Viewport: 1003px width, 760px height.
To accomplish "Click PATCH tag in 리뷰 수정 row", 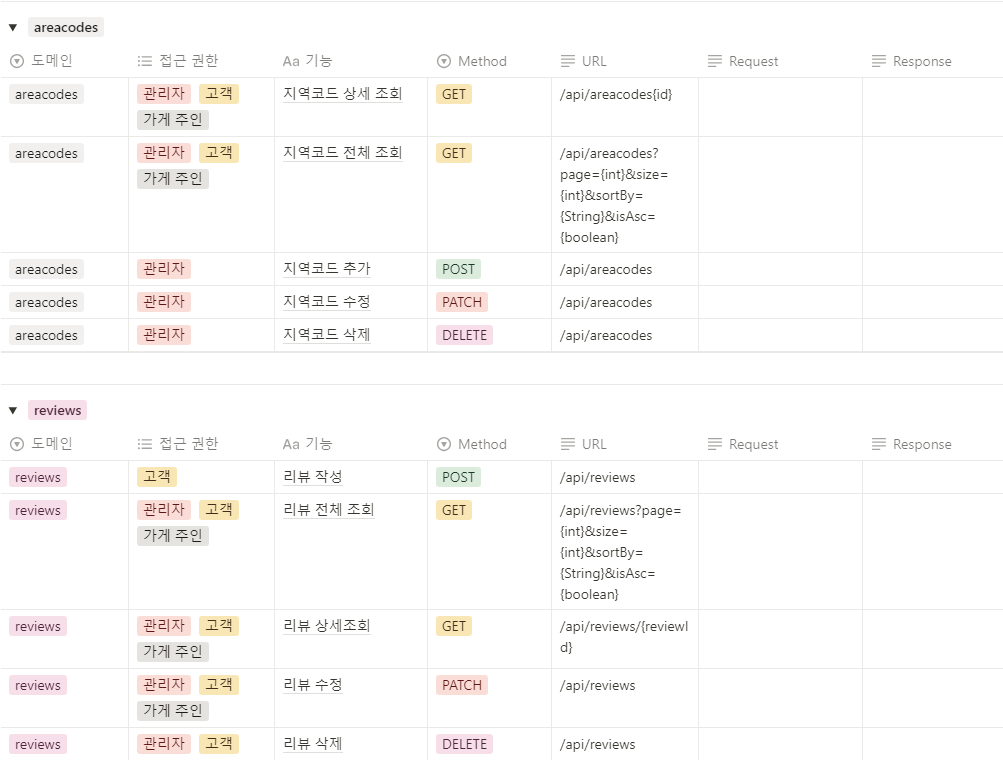I will (x=462, y=685).
